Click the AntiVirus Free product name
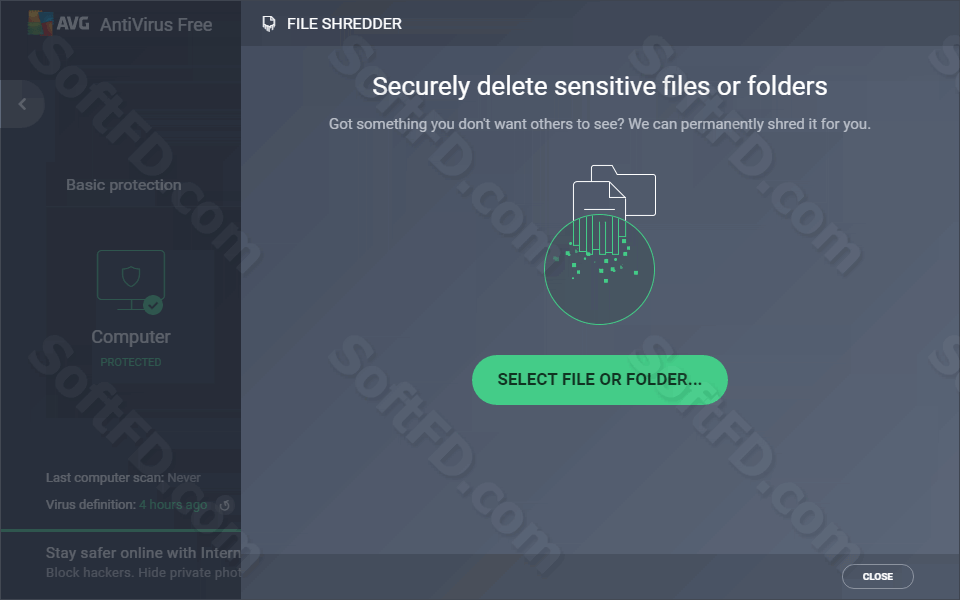960x600 pixels. pyautogui.click(x=156, y=24)
